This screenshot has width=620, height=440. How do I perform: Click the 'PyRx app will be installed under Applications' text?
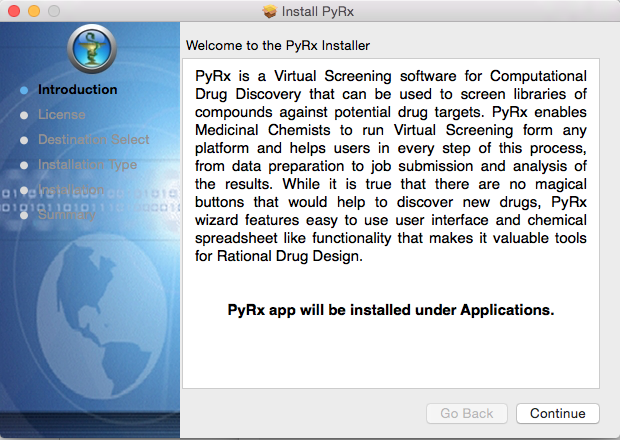pos(391,310)
